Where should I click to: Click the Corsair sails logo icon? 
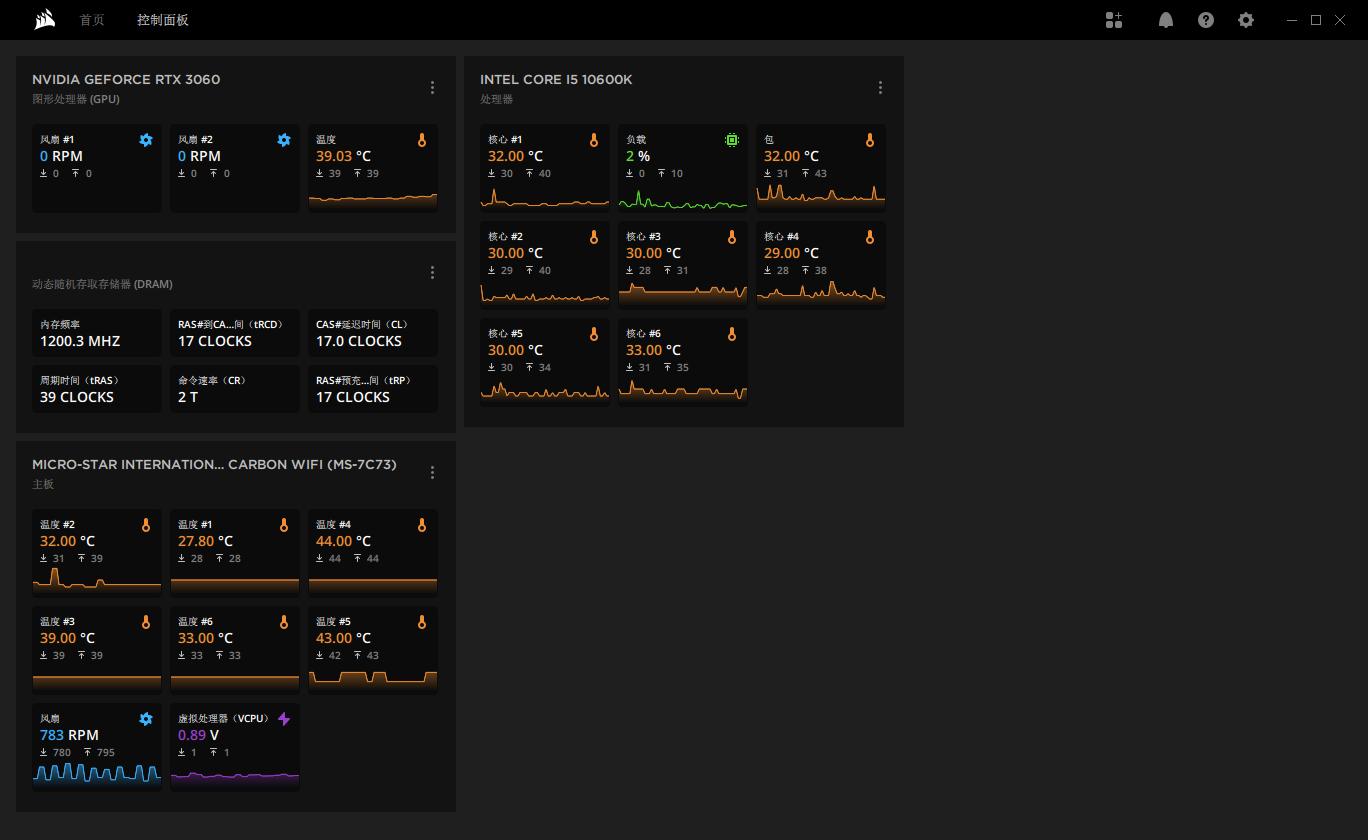point(44,20)
